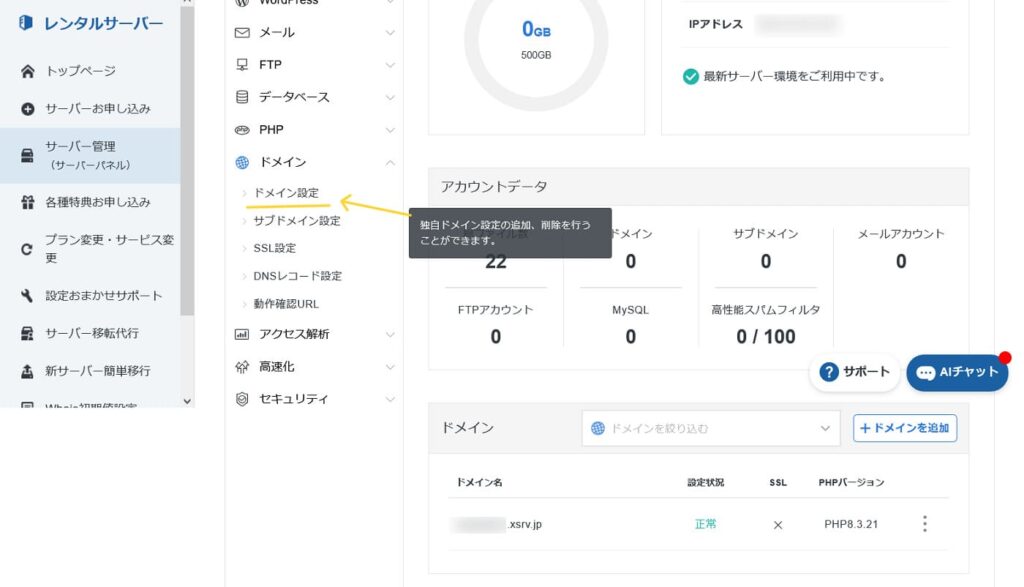Click the ドメイン名 column header
This screenshot has width=1024, height=587.
pos(479,483)
